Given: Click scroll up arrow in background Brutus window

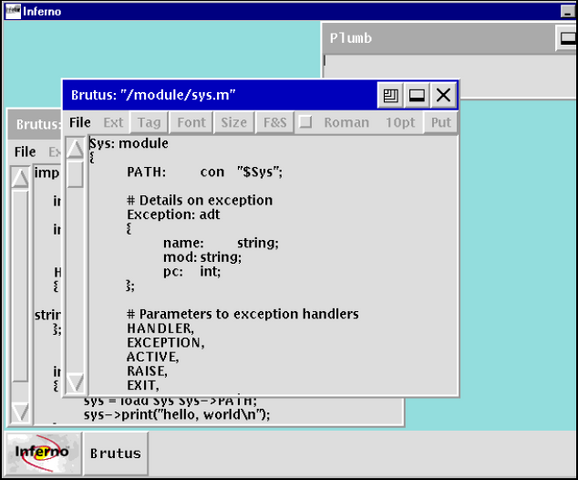Looking at the screenshot, I should point(20,178).
